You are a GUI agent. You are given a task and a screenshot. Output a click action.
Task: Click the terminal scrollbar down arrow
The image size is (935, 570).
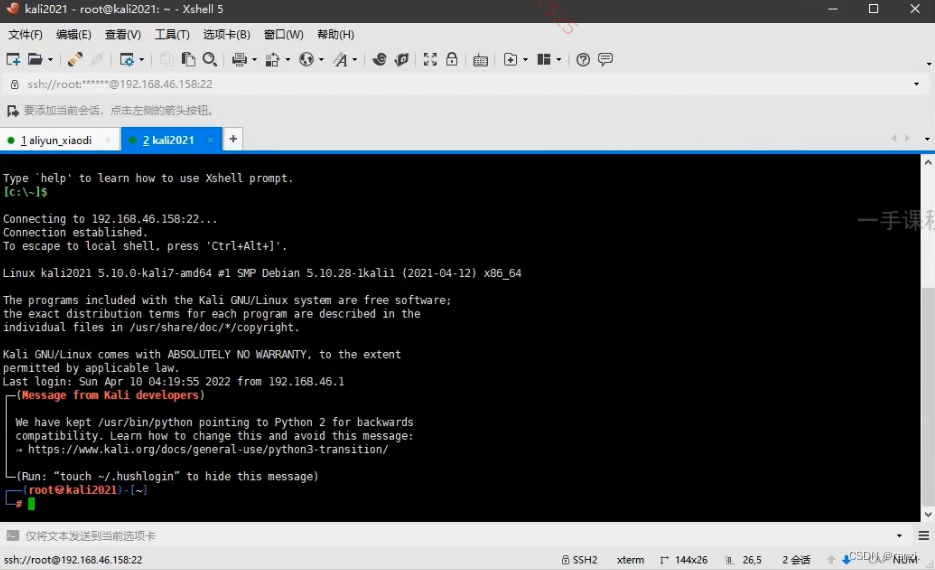click(x=928, y=514)
